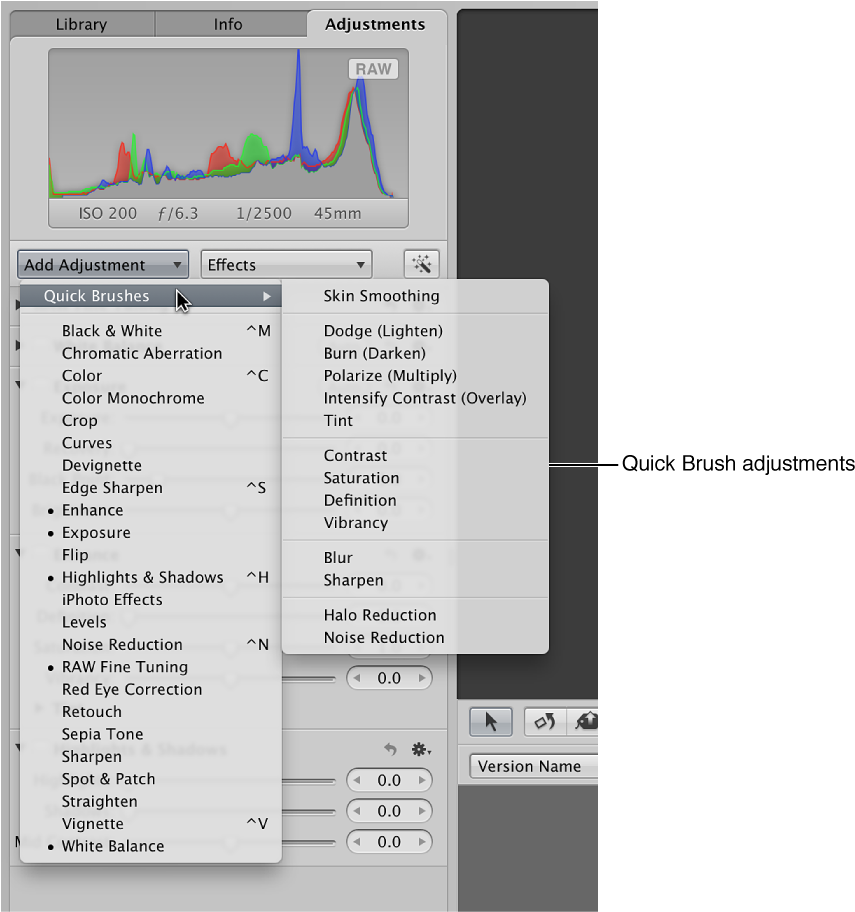The image size is (855, 912).
Task: Switch to the Library tab
Action: tap(81, 24)
